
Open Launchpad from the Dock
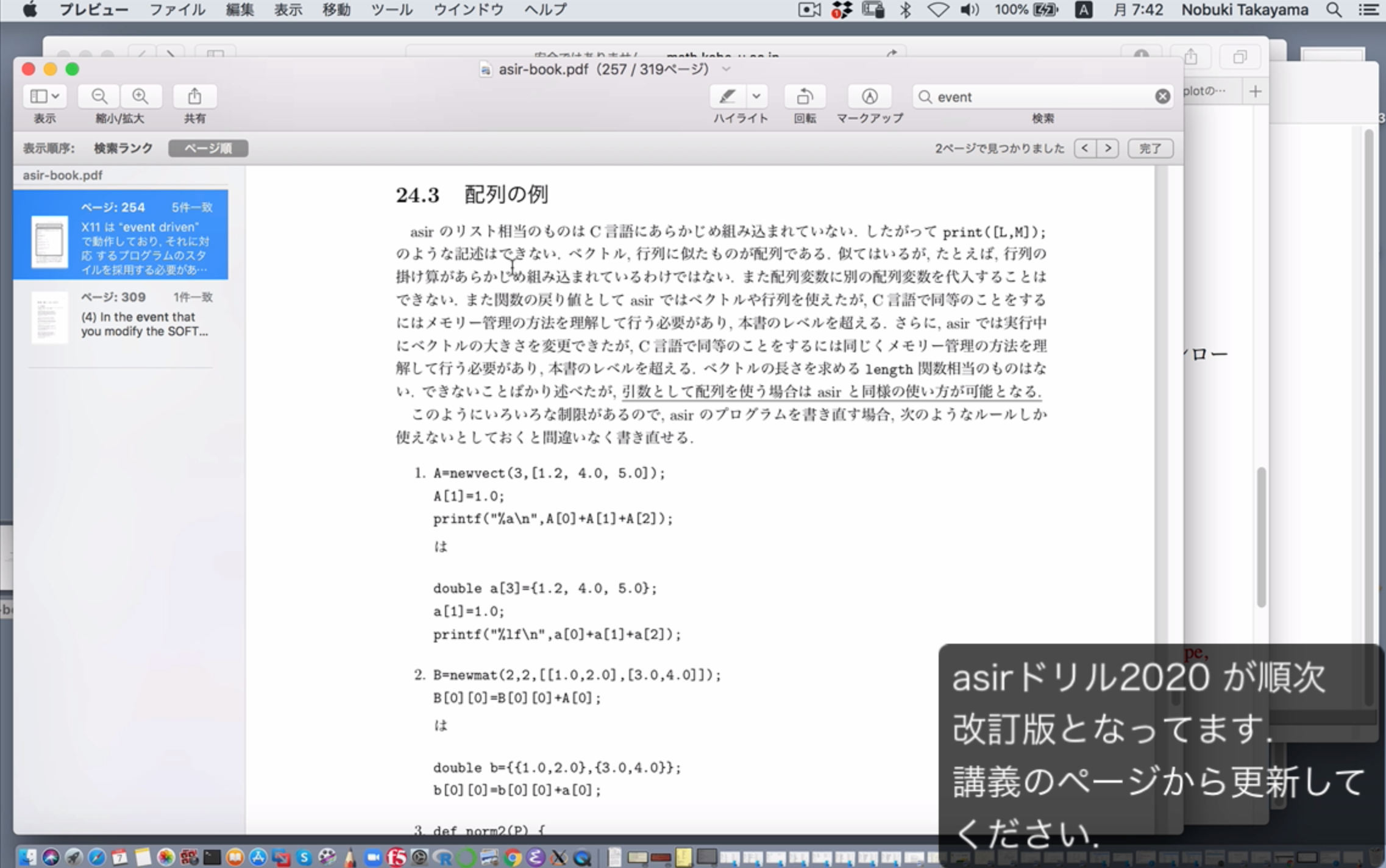[74, 856]
